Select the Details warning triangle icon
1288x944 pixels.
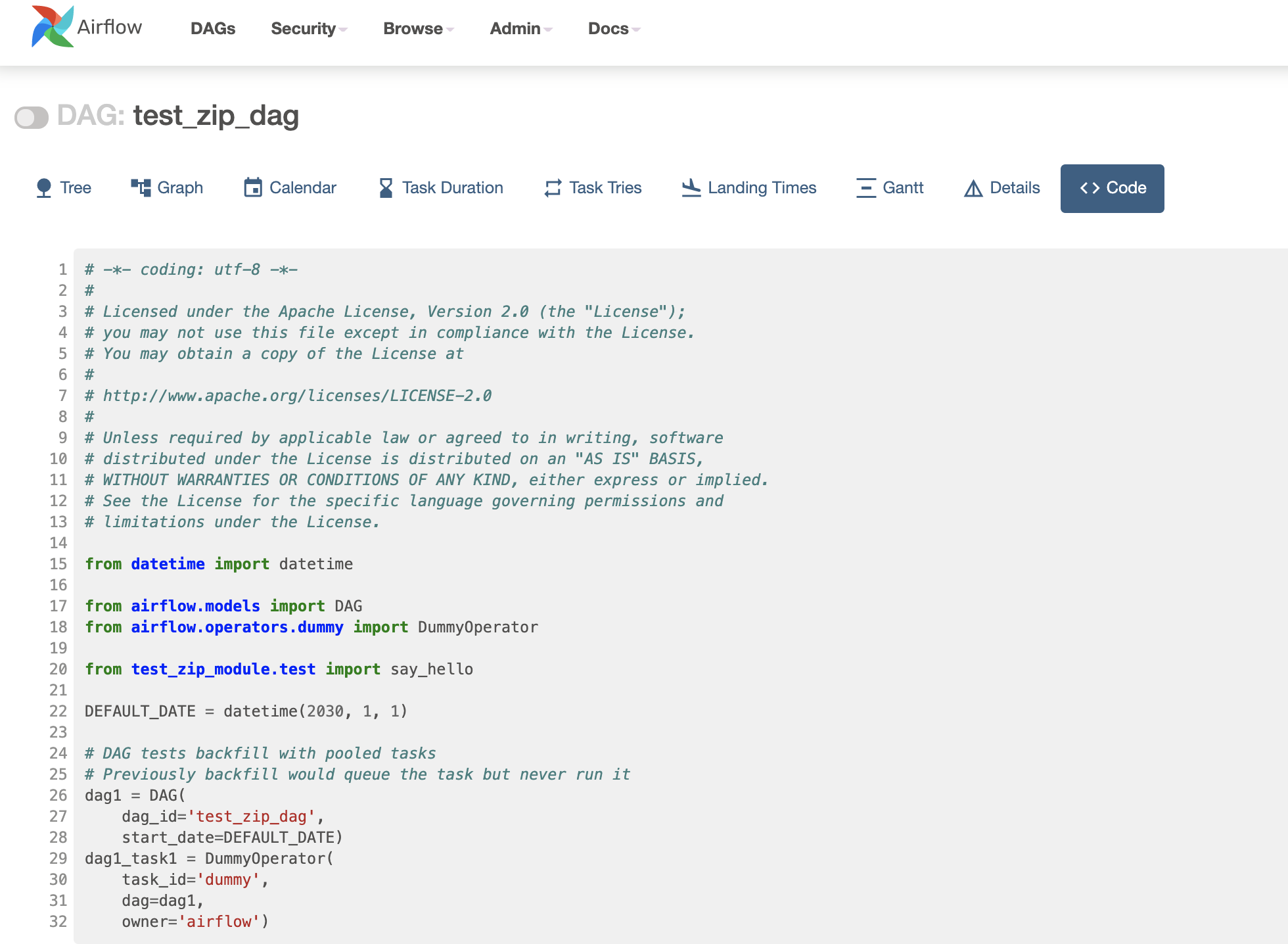tap(973, 187)
